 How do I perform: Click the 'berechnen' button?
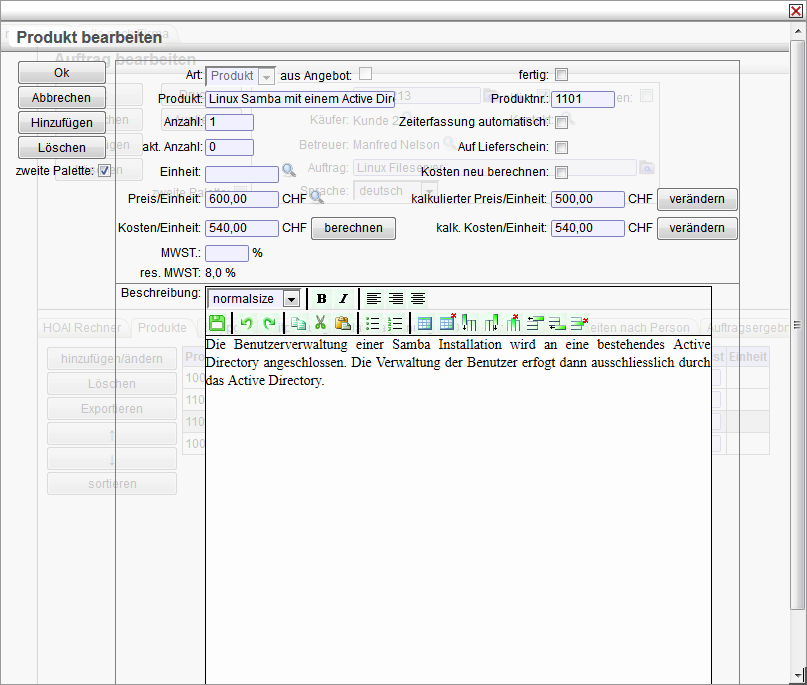353,228
